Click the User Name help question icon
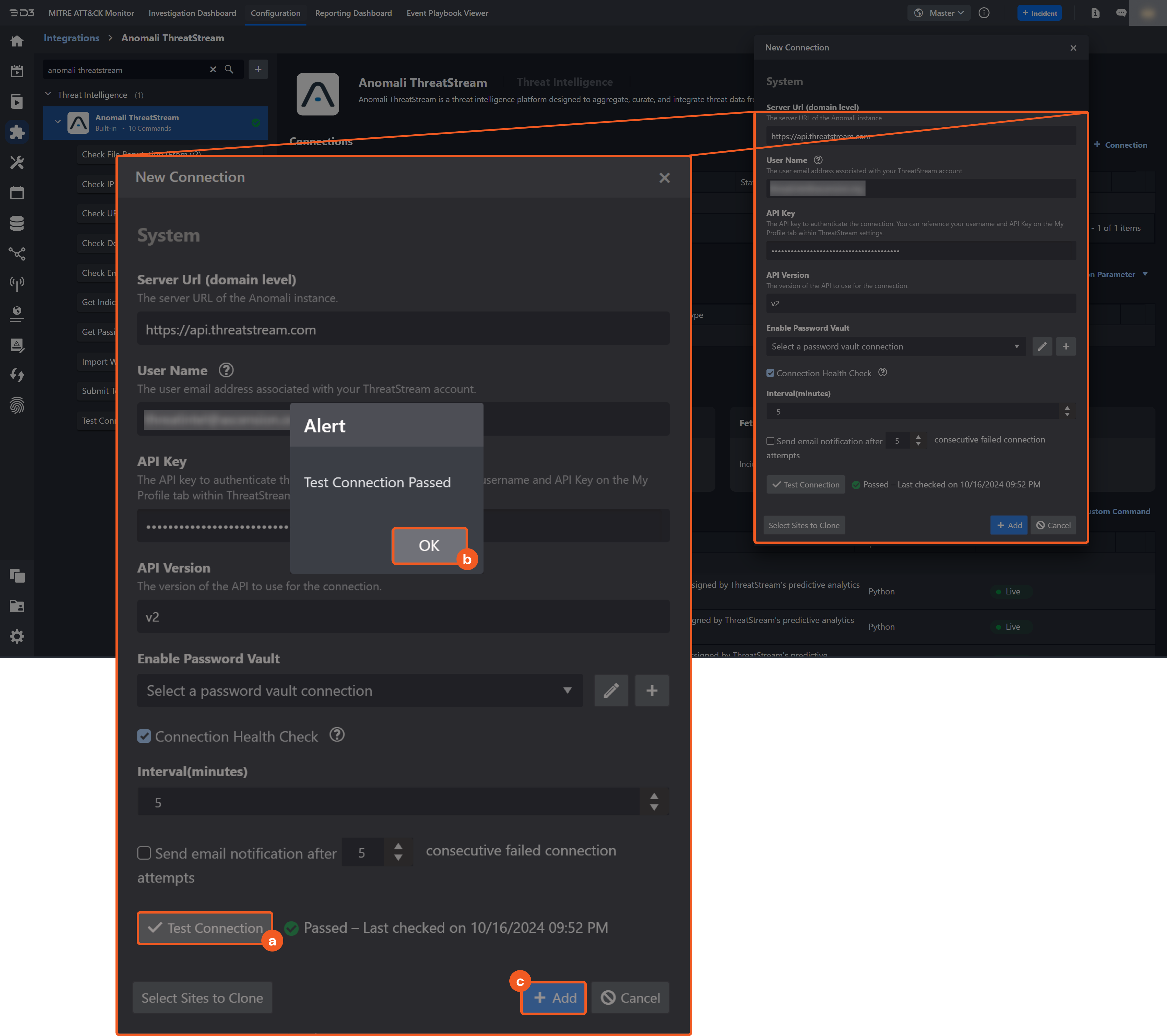This screenshot has height=1036, width=1167. pyautogui.click(x=226, y=370)
